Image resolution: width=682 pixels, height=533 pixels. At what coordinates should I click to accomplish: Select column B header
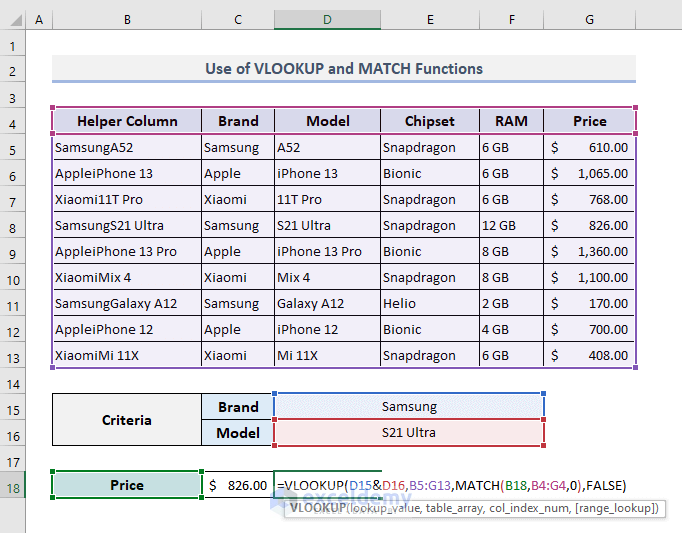click(127, 20)
